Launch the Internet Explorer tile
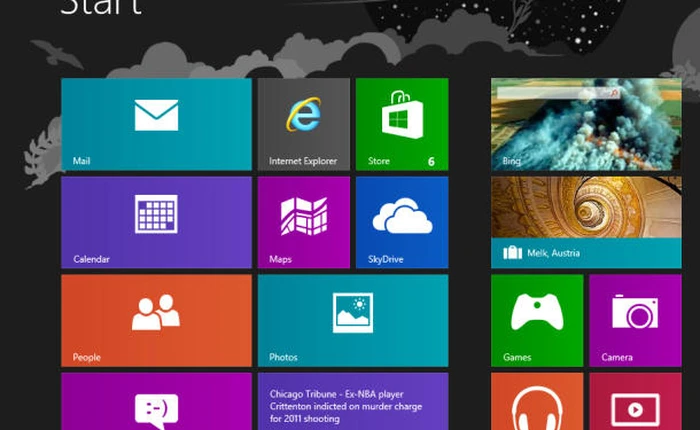 tap(304, 124)
